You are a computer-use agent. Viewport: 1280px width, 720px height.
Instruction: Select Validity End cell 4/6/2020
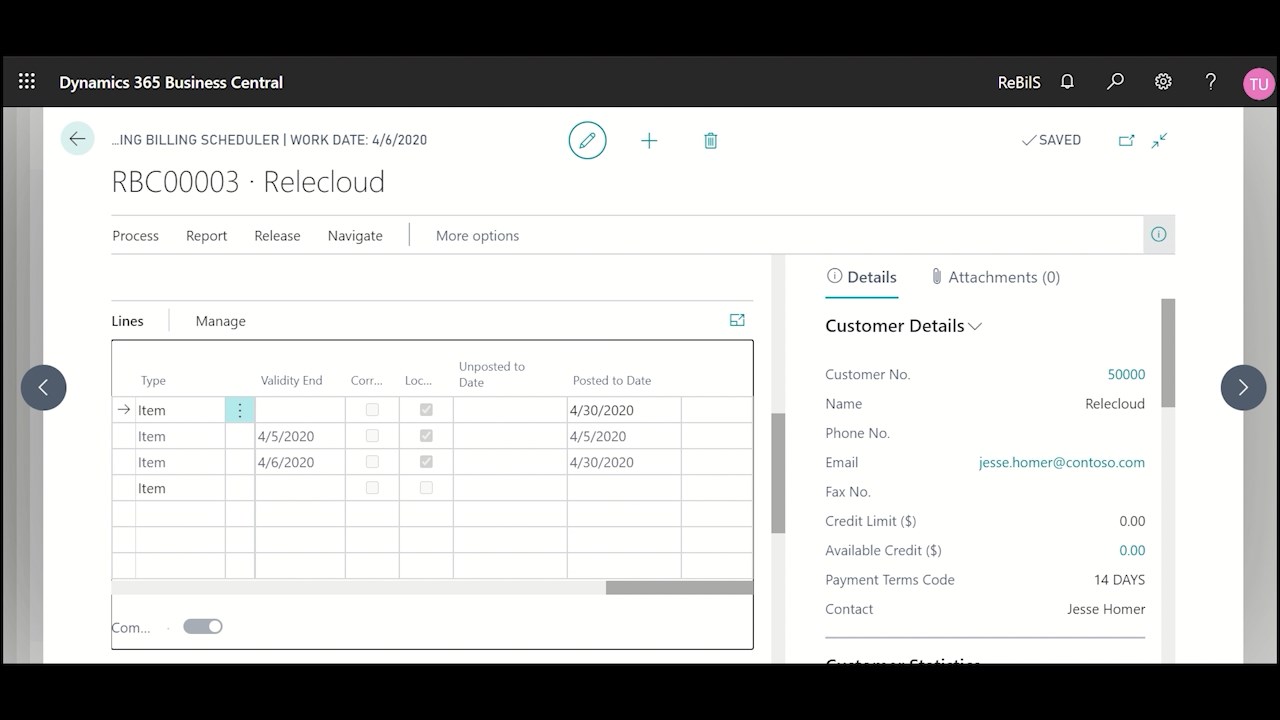pos(300,462)
